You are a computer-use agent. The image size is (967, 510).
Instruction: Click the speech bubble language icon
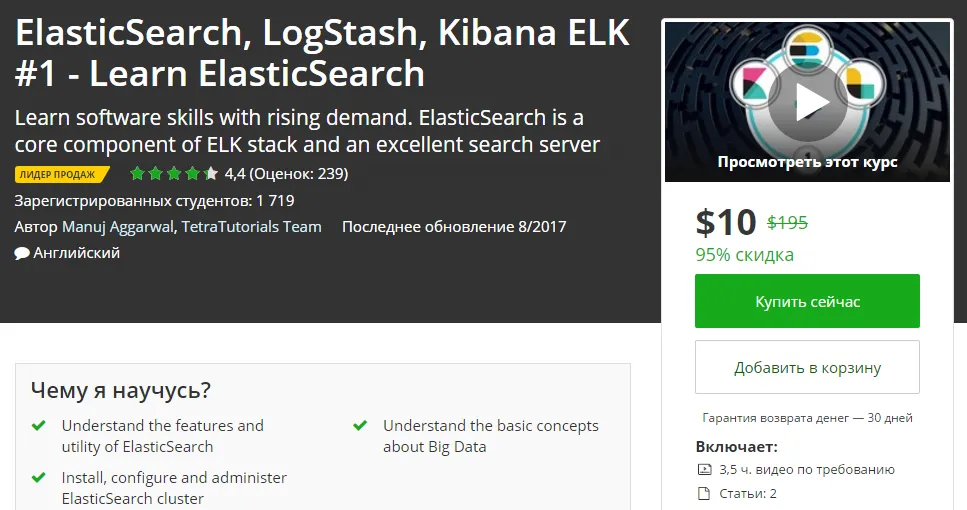(22, 254)
